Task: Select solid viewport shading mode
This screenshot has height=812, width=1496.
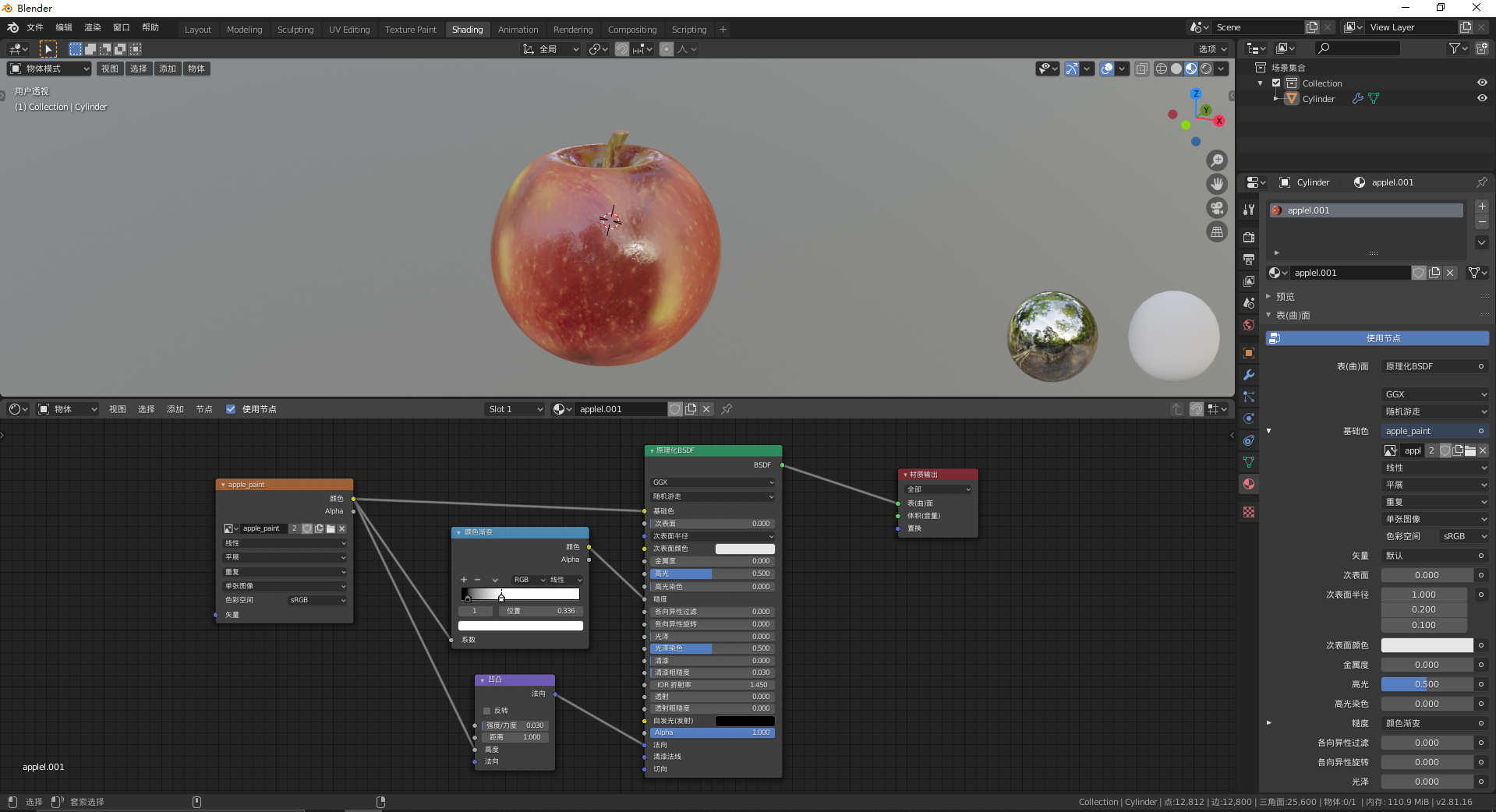Action: 1176,69
